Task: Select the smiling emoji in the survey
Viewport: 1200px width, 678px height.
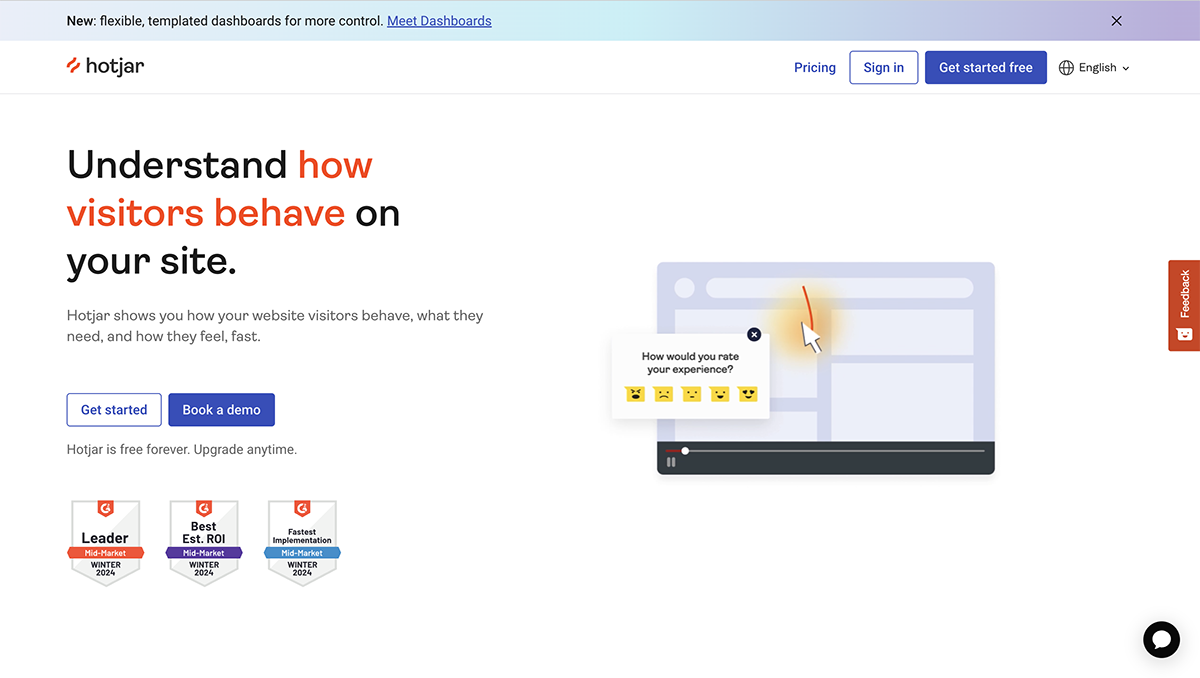Action: tap(720, 394)
